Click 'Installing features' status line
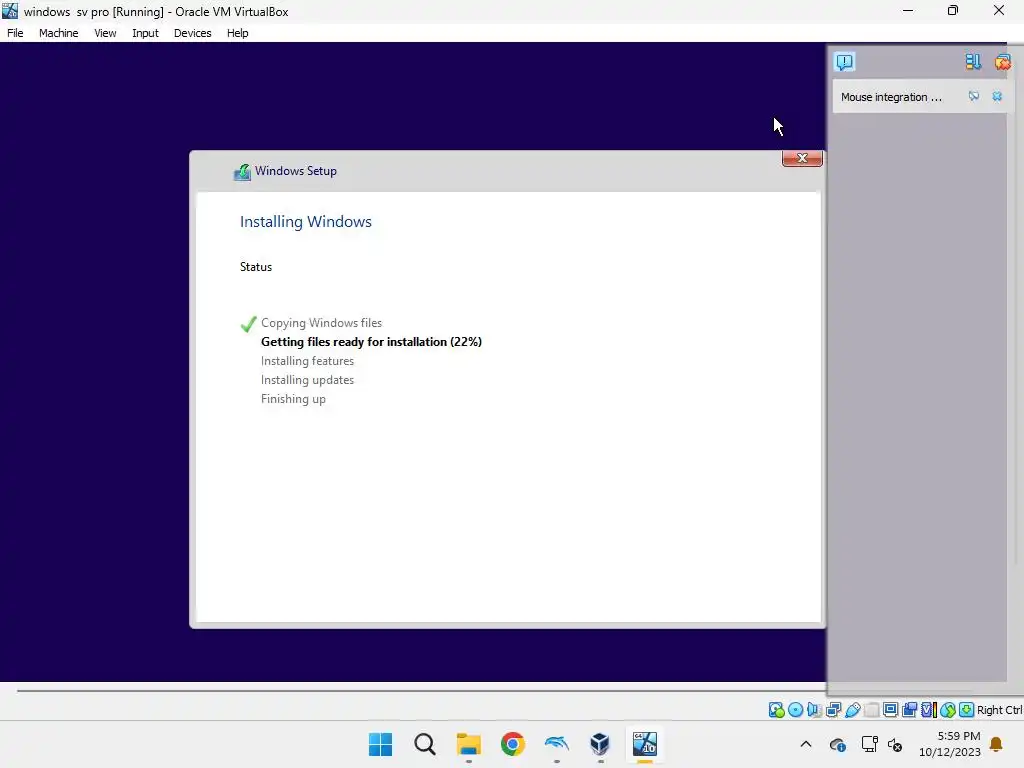 [307, 360]
